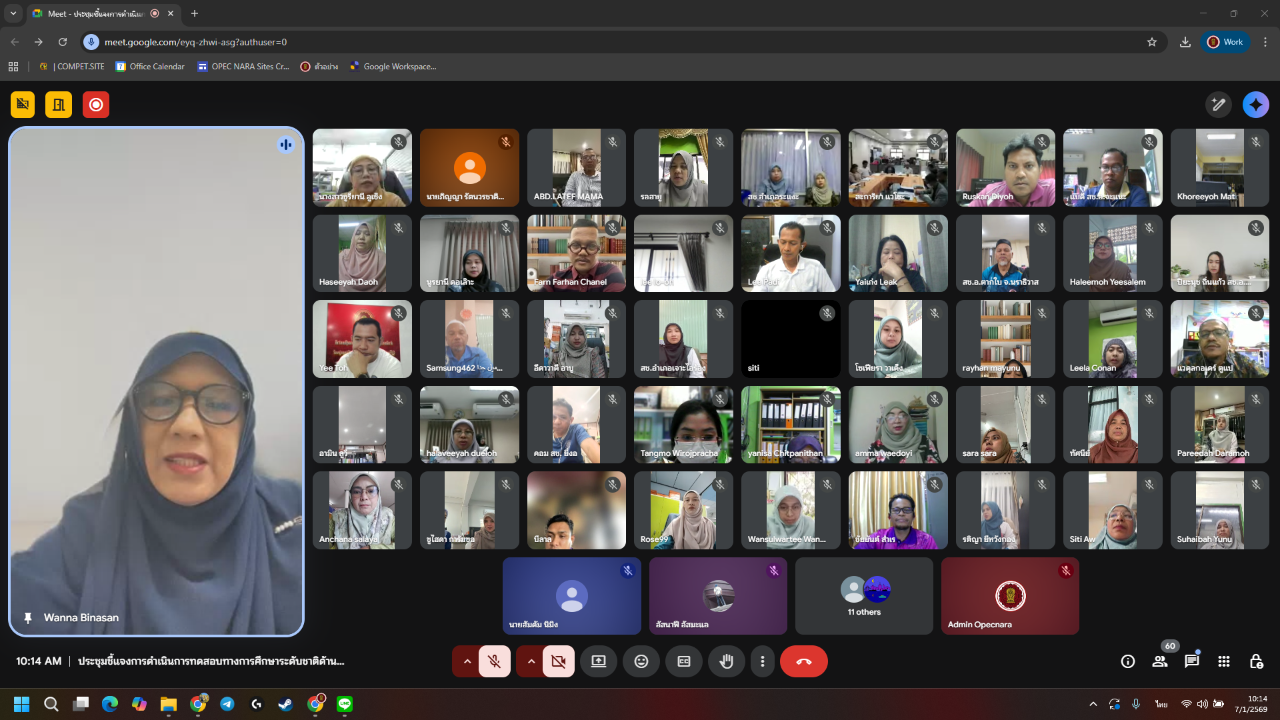Screen dimensions: 1280x720
Task: Open the Gemini sparkle assistant button
Action: [1256, 104]
